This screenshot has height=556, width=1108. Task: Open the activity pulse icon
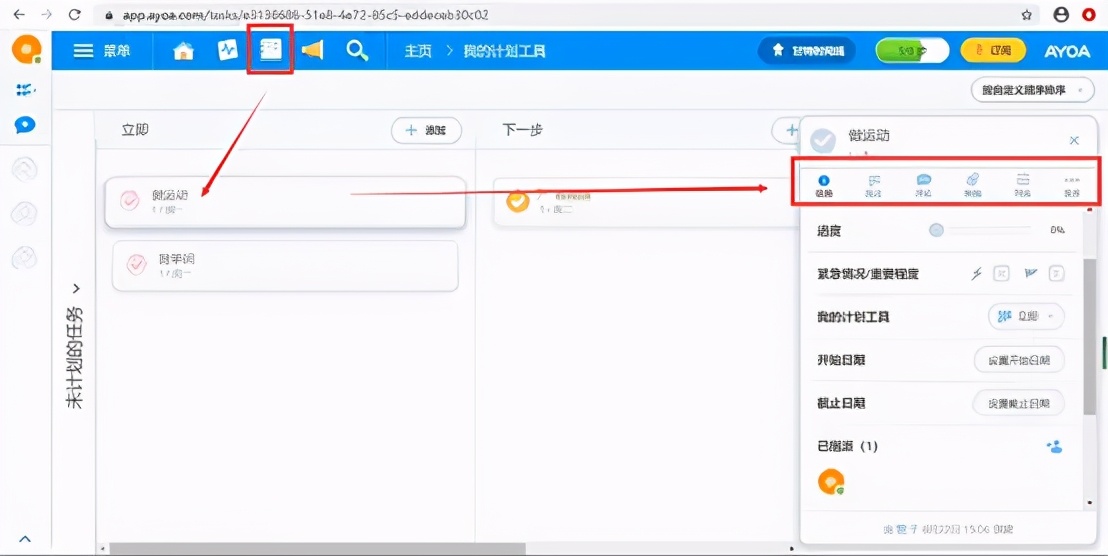[228, 50]
